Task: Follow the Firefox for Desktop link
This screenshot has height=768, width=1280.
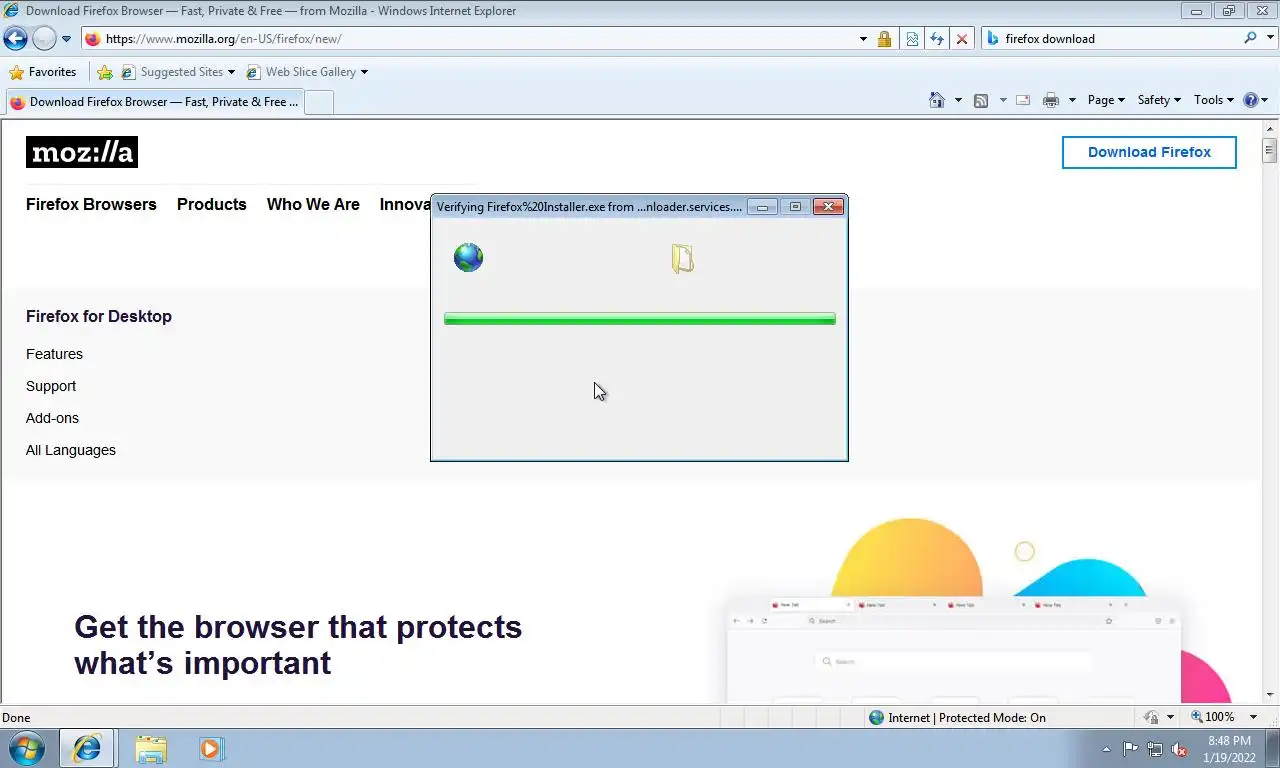Action: (99, 316)
